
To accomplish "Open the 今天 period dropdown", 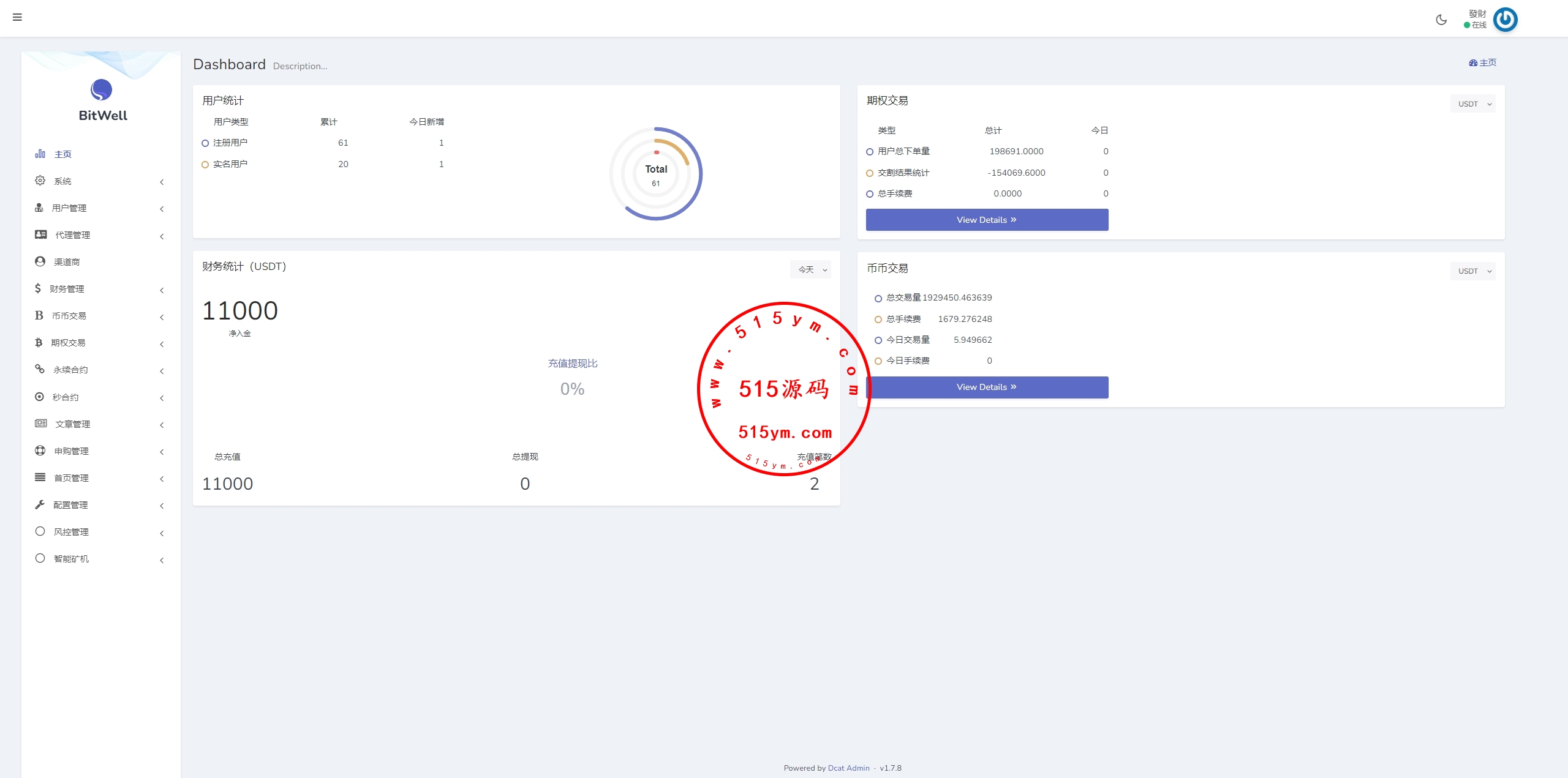I will (811, 269).
